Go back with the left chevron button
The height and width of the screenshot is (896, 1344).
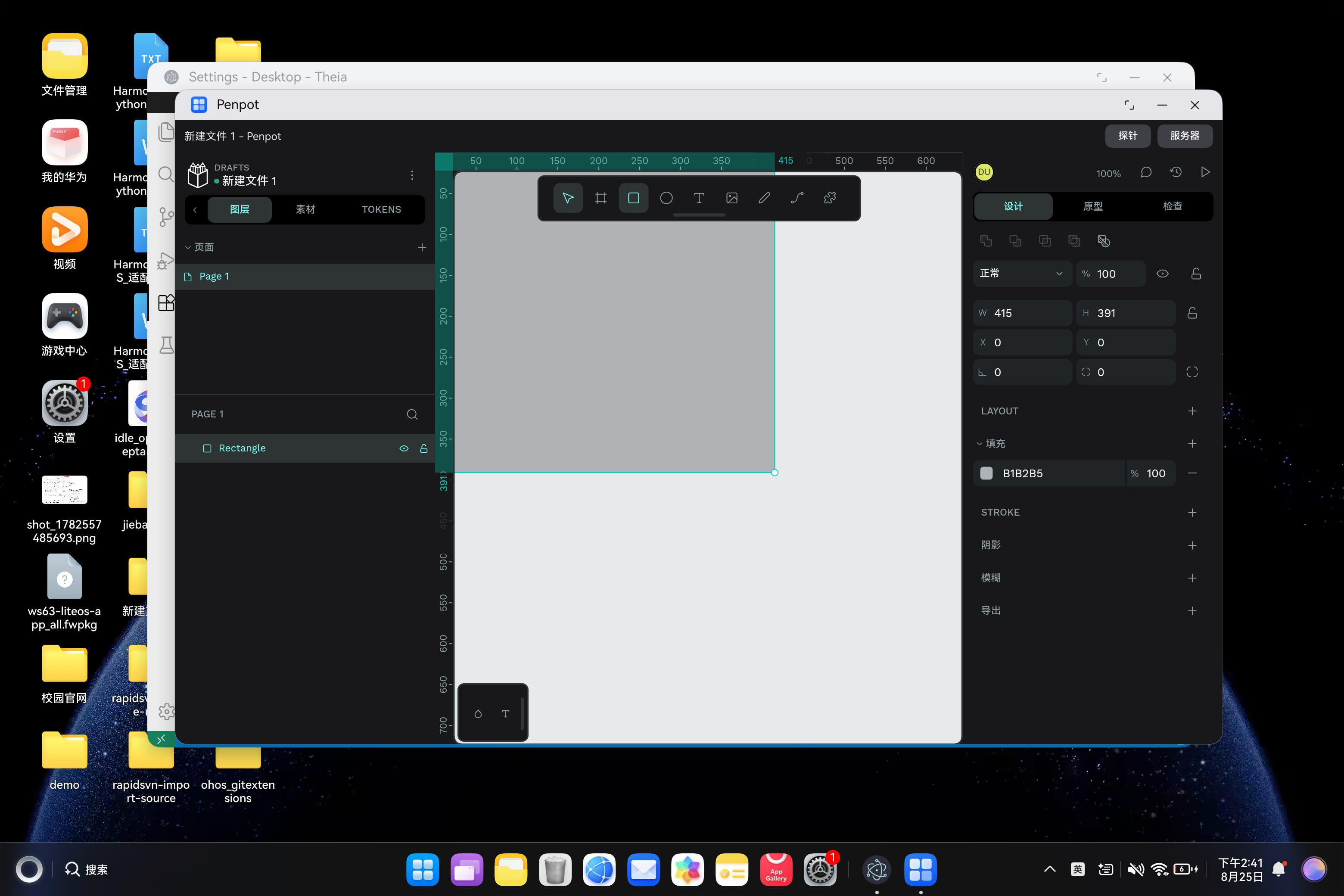195,210
